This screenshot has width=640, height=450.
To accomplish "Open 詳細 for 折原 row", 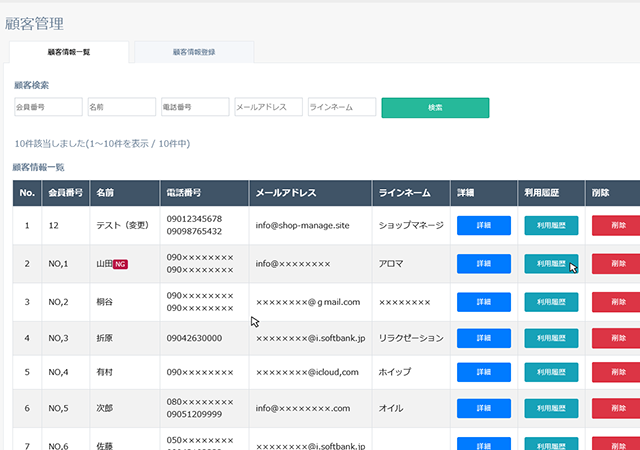I will [484, 338].
